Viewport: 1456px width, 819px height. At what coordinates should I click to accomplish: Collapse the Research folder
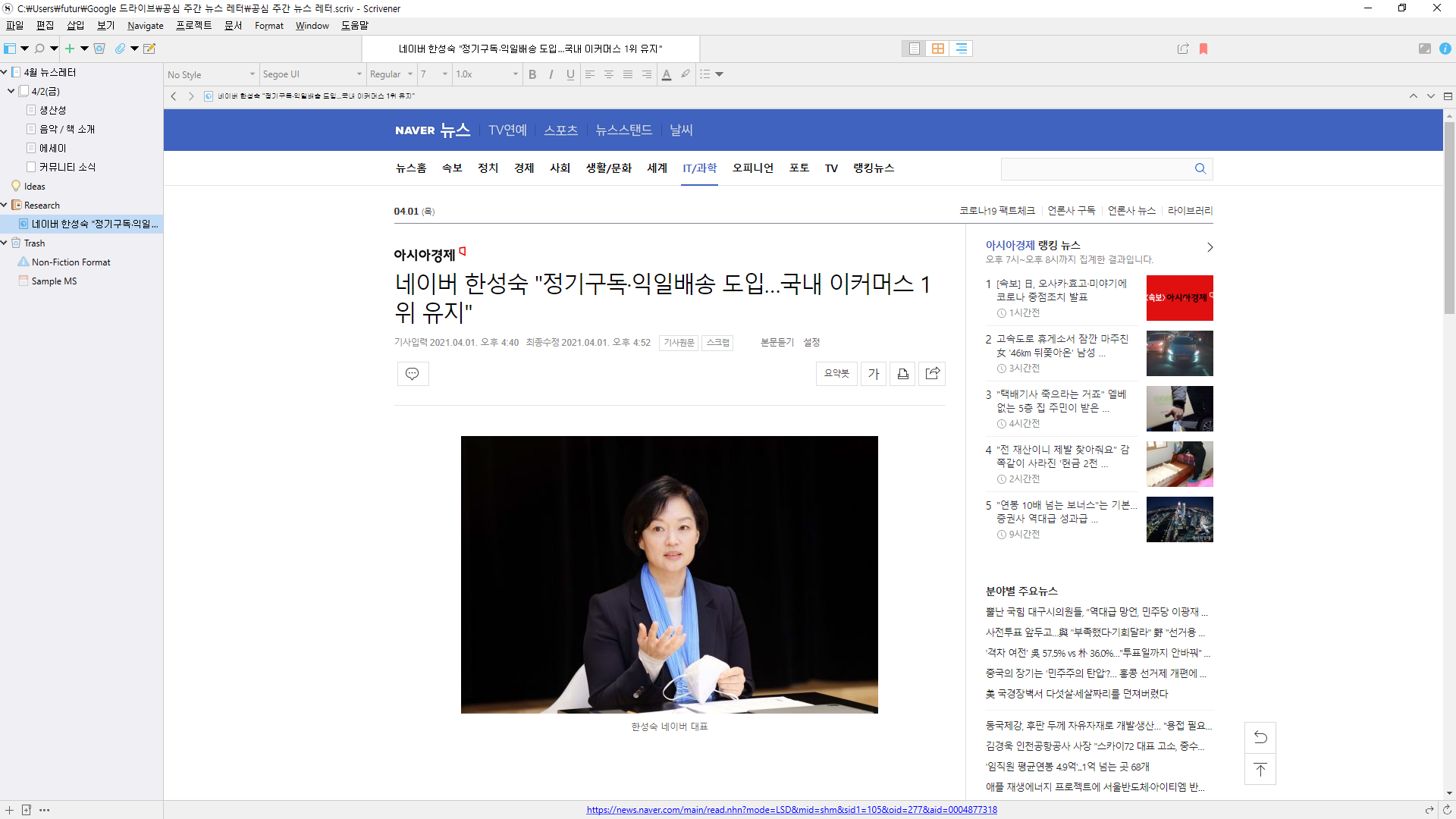pos(5,205)
